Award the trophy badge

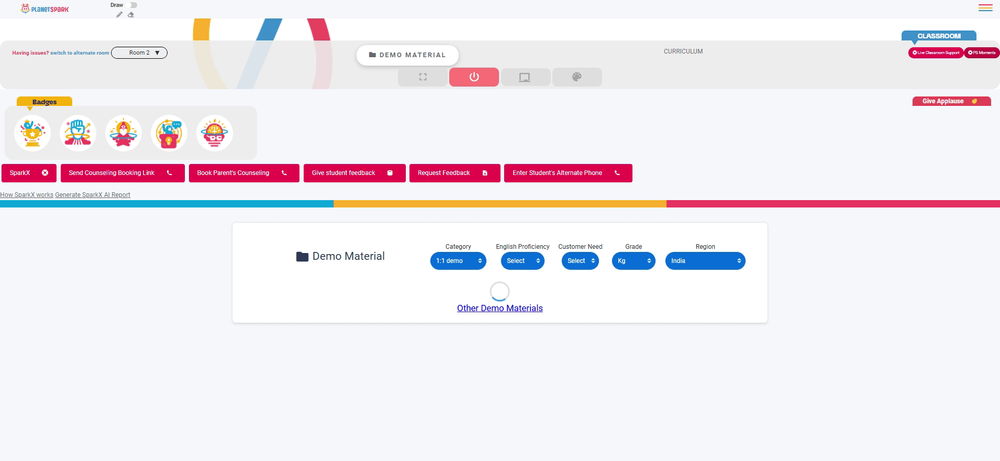pyautogui.click(x=33, y=133)
